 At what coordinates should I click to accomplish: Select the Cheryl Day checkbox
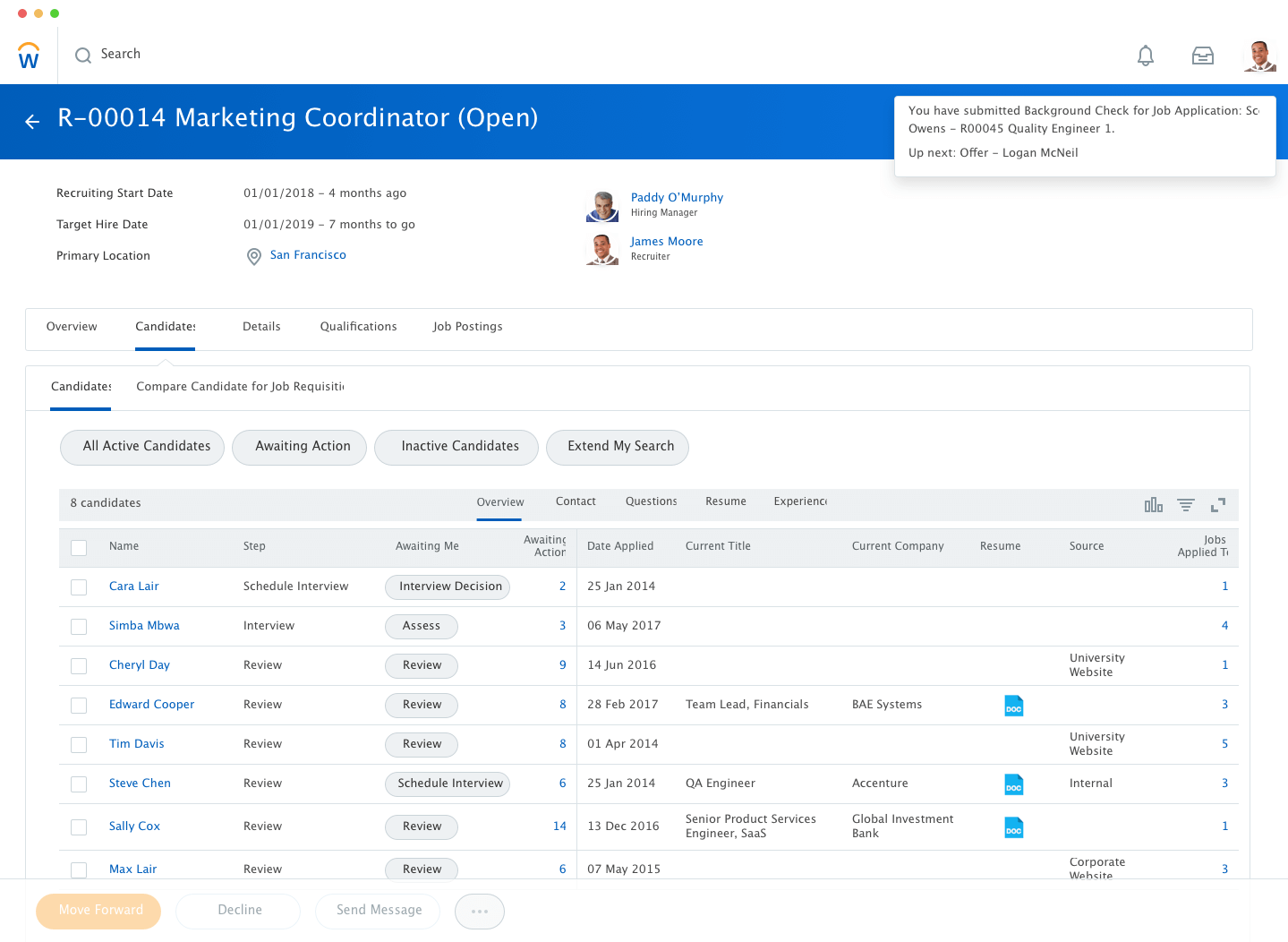[x=79, y=666]
